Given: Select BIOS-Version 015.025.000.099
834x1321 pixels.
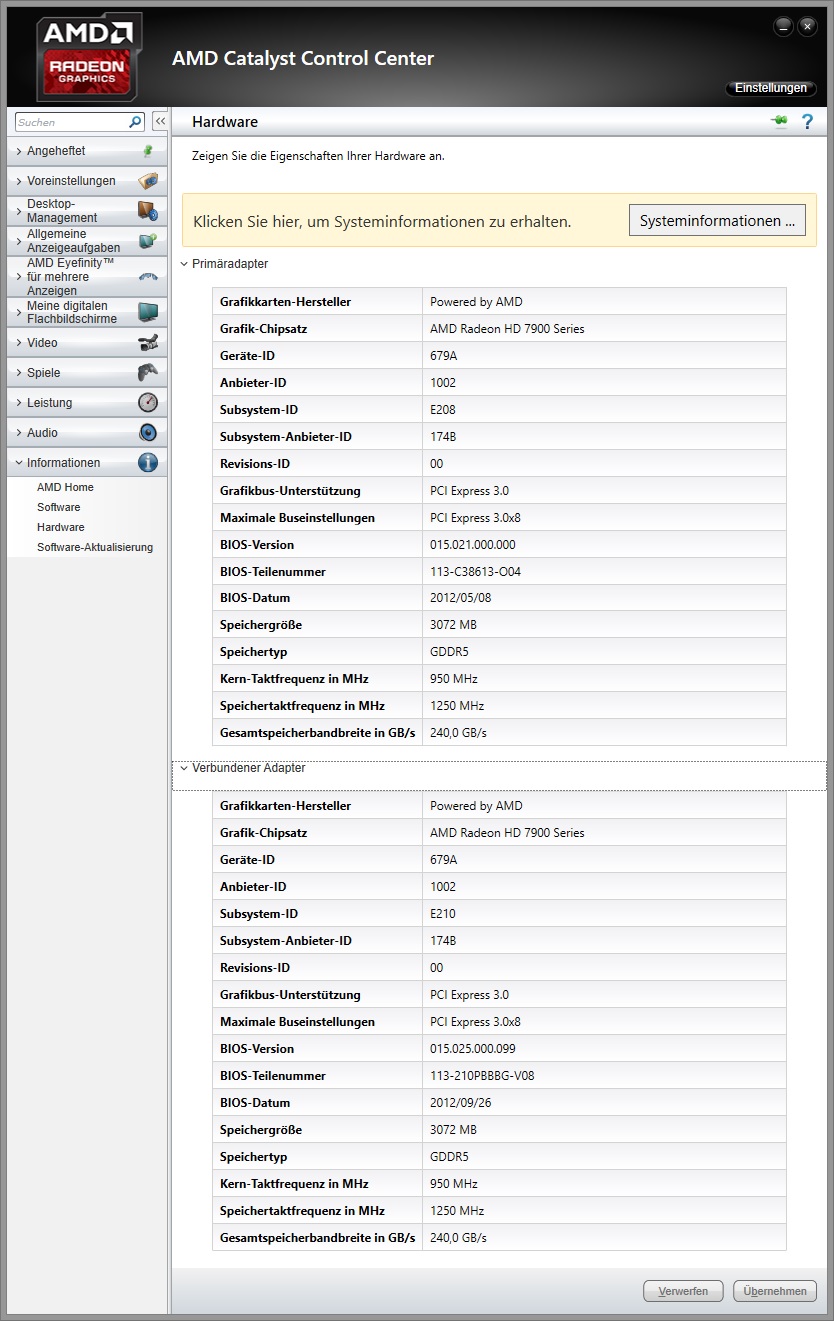Looking at the screenshot, I should pyautogui.click(x=473, y=1049).
